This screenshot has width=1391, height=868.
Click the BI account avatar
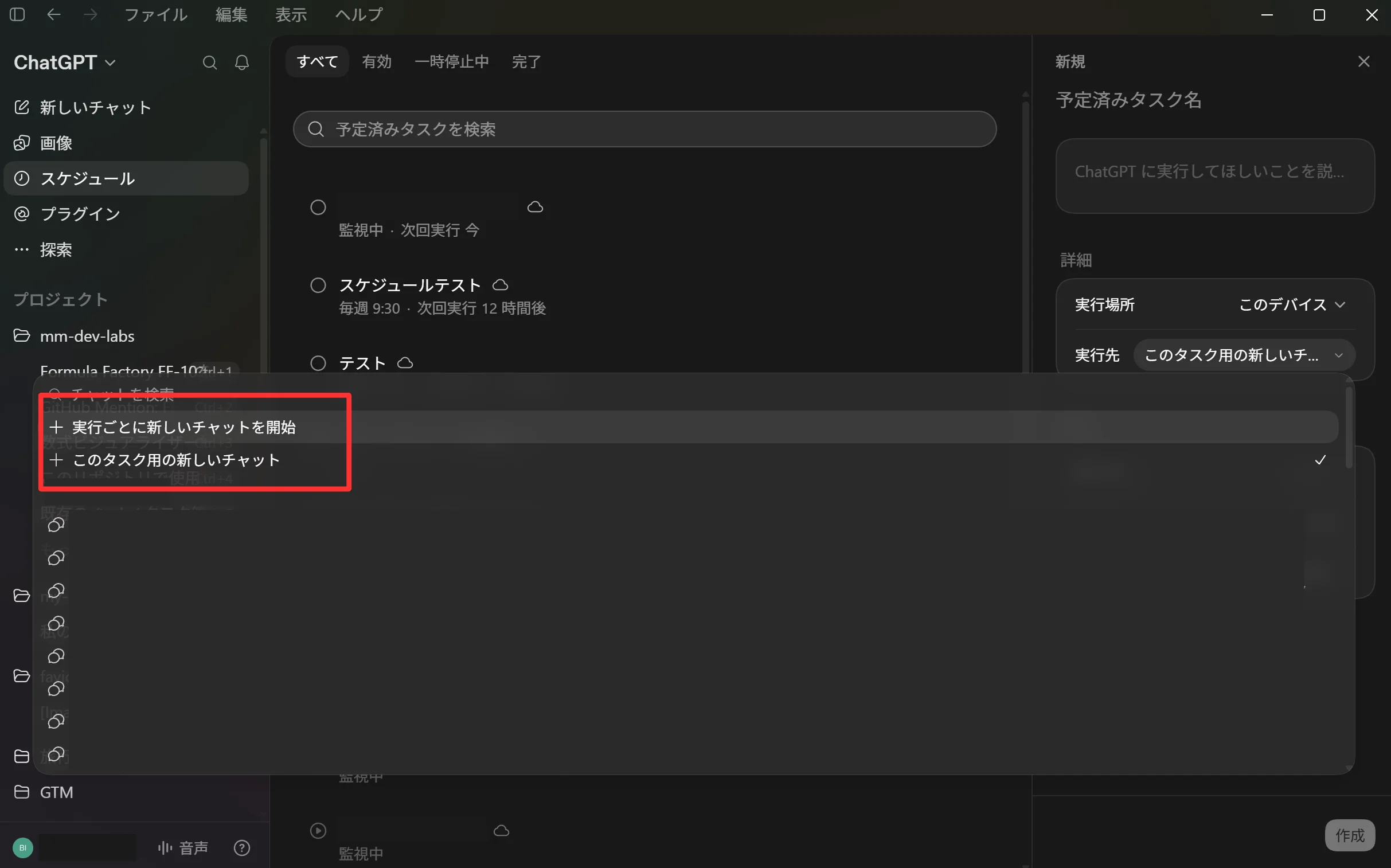tap(23, 847)
